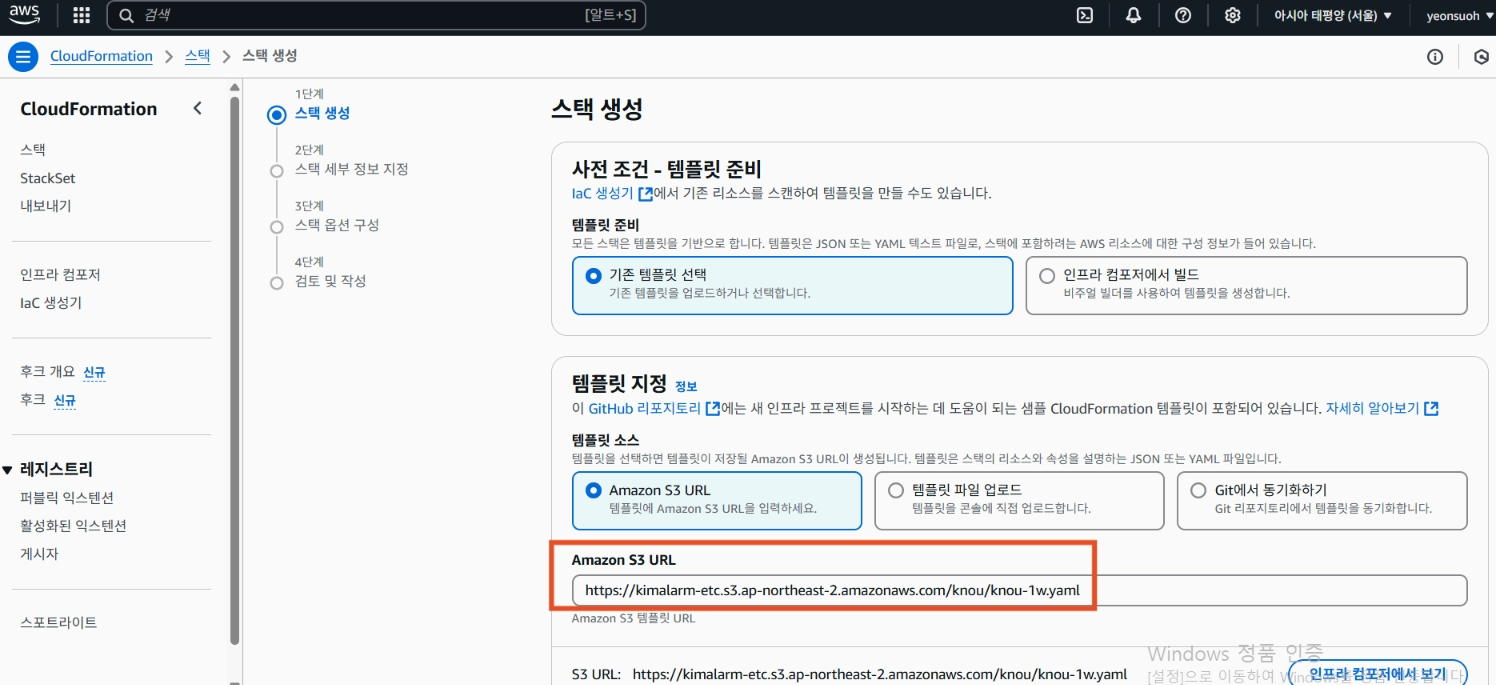Open the GitHub 리포지토리 link
The width and height of the screenshot is (1496, 685).
pos(645,408)
